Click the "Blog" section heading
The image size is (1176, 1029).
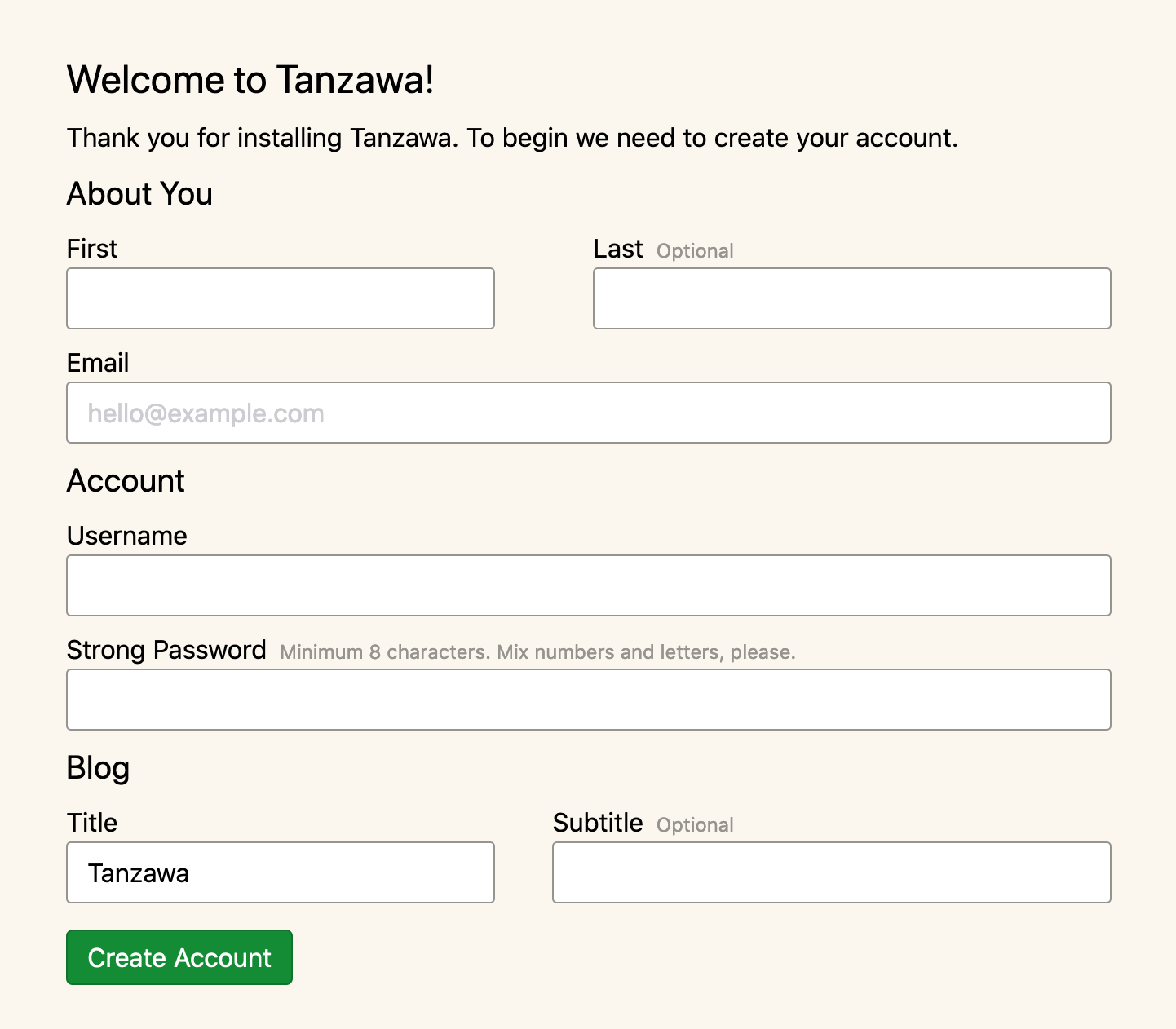point(98,768)
